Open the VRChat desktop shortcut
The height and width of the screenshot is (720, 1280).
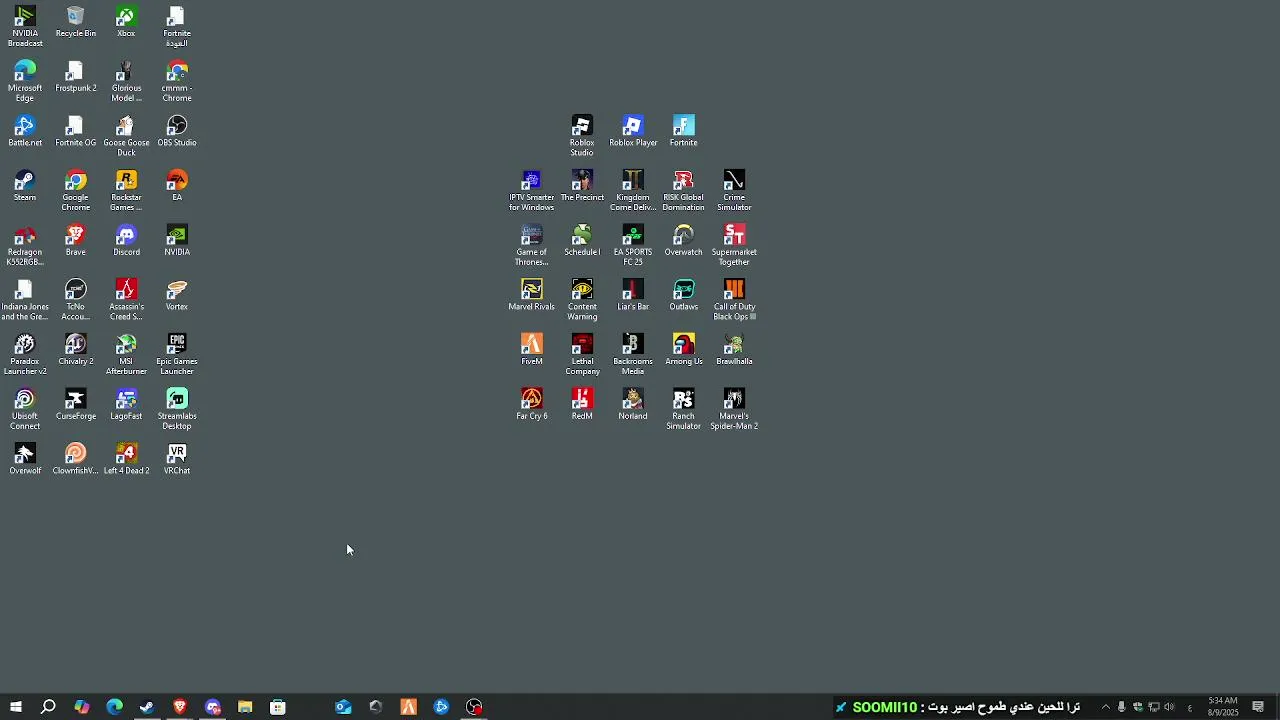tap(177, 459)
